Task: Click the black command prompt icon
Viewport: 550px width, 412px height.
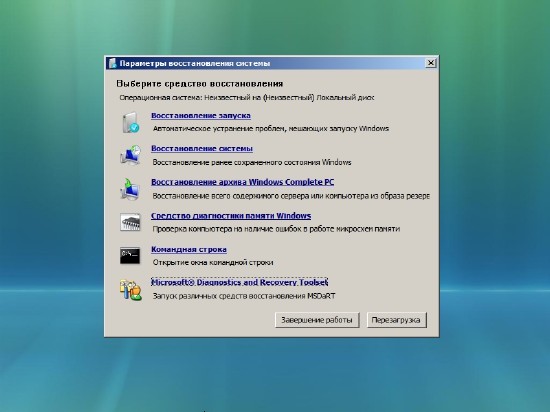Action: 130,256
